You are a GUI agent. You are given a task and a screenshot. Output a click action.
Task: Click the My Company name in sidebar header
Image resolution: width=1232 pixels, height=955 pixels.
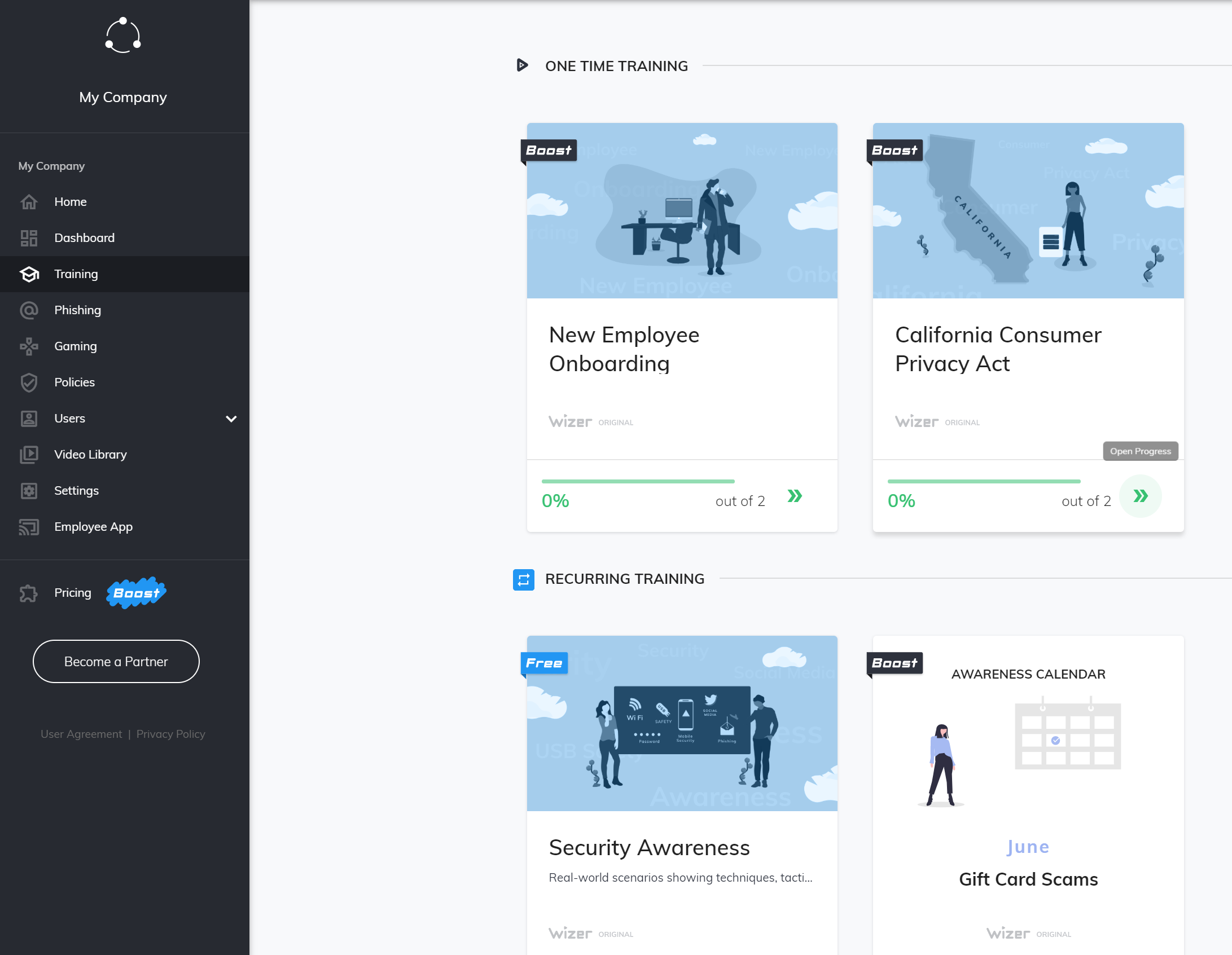[x=123, y=98]
